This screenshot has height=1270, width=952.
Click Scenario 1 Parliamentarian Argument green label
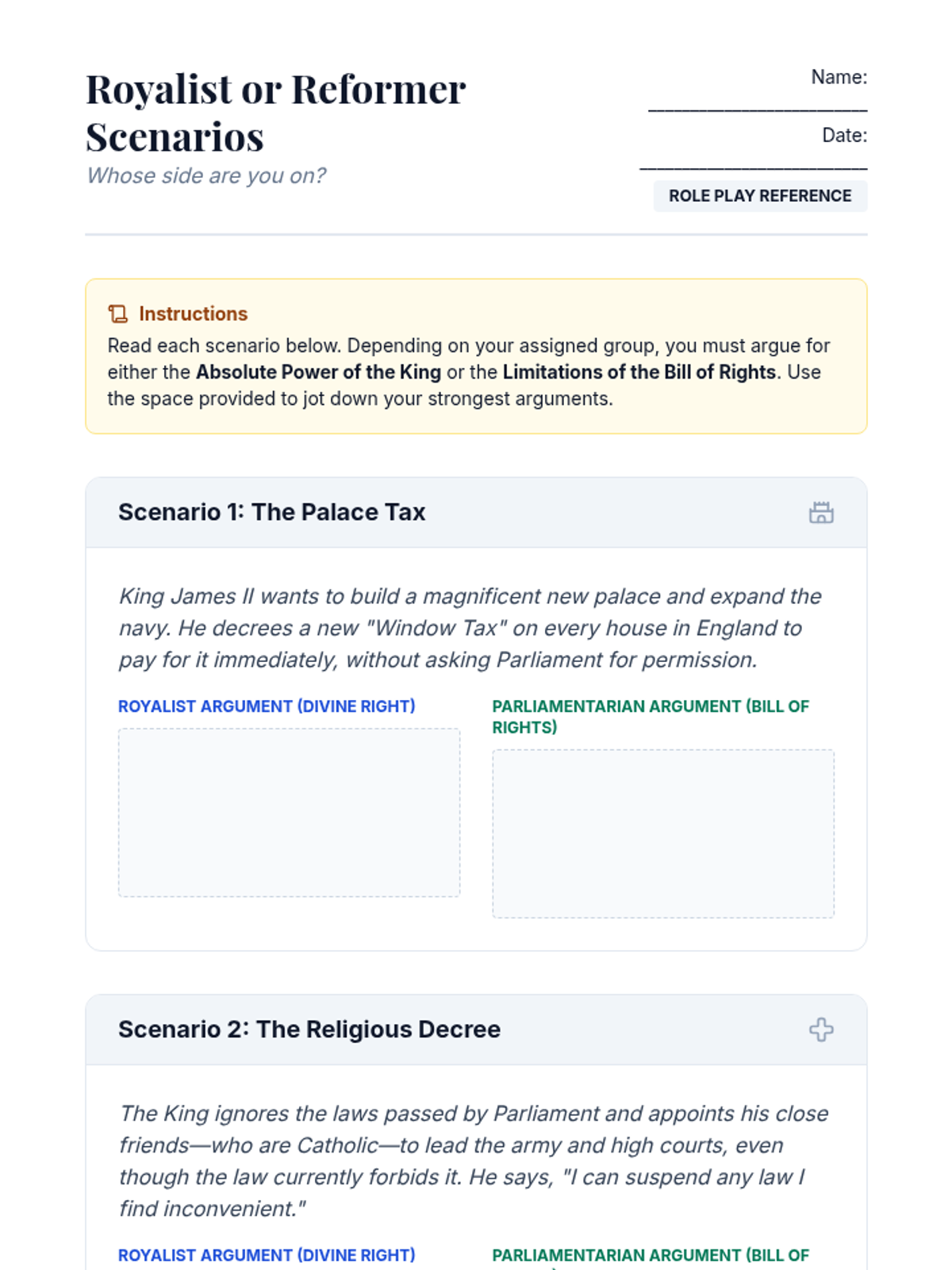651,717
